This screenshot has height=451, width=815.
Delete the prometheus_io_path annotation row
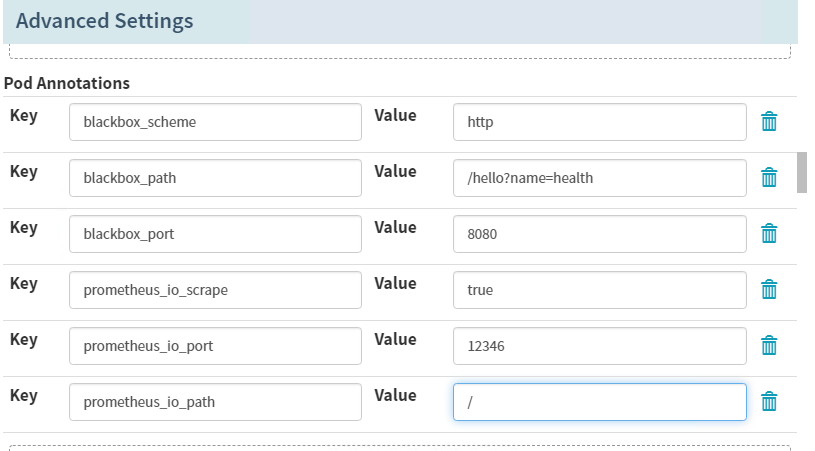point(769,402)
